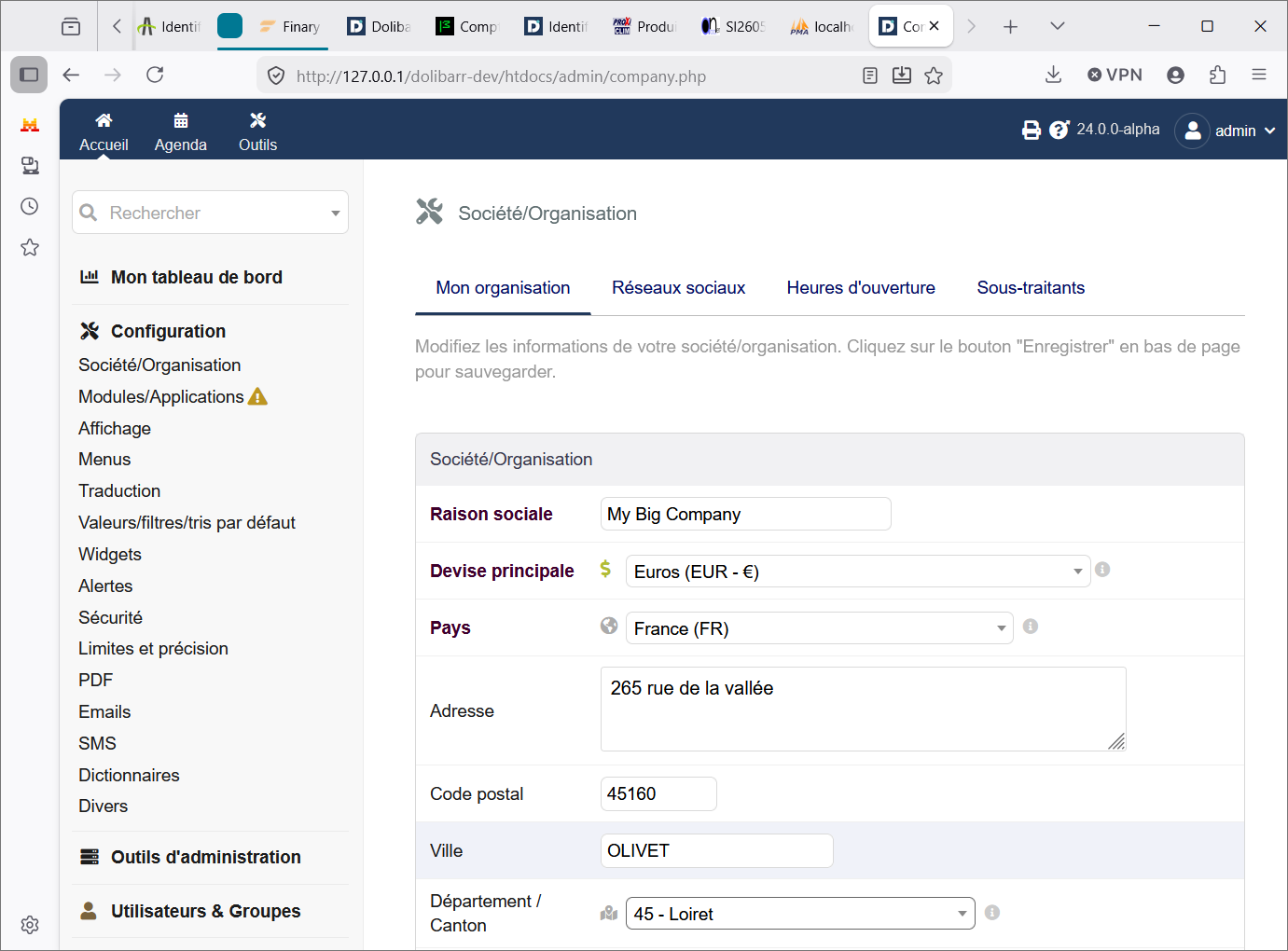Open the Département 45 - Loiret dropdown
This screenshot has width=1288, height=951.
coord(800,914)
